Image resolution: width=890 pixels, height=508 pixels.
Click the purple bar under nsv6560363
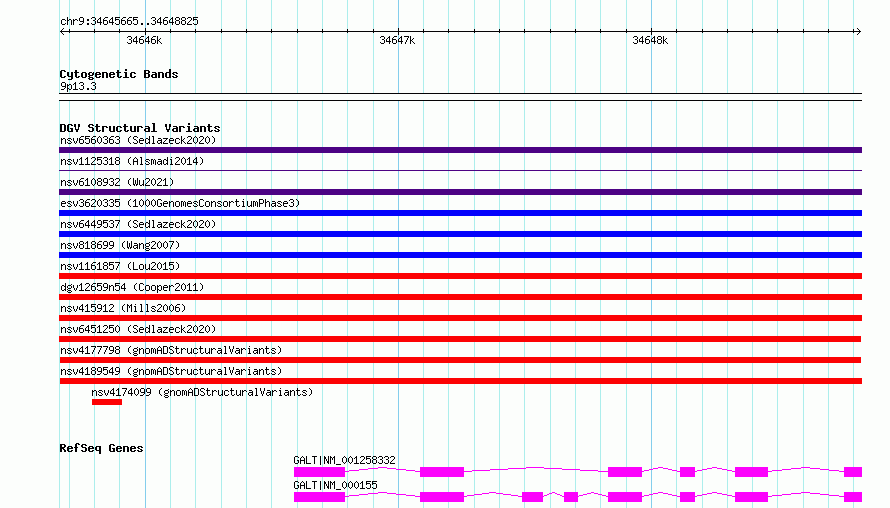click(460, 150)
